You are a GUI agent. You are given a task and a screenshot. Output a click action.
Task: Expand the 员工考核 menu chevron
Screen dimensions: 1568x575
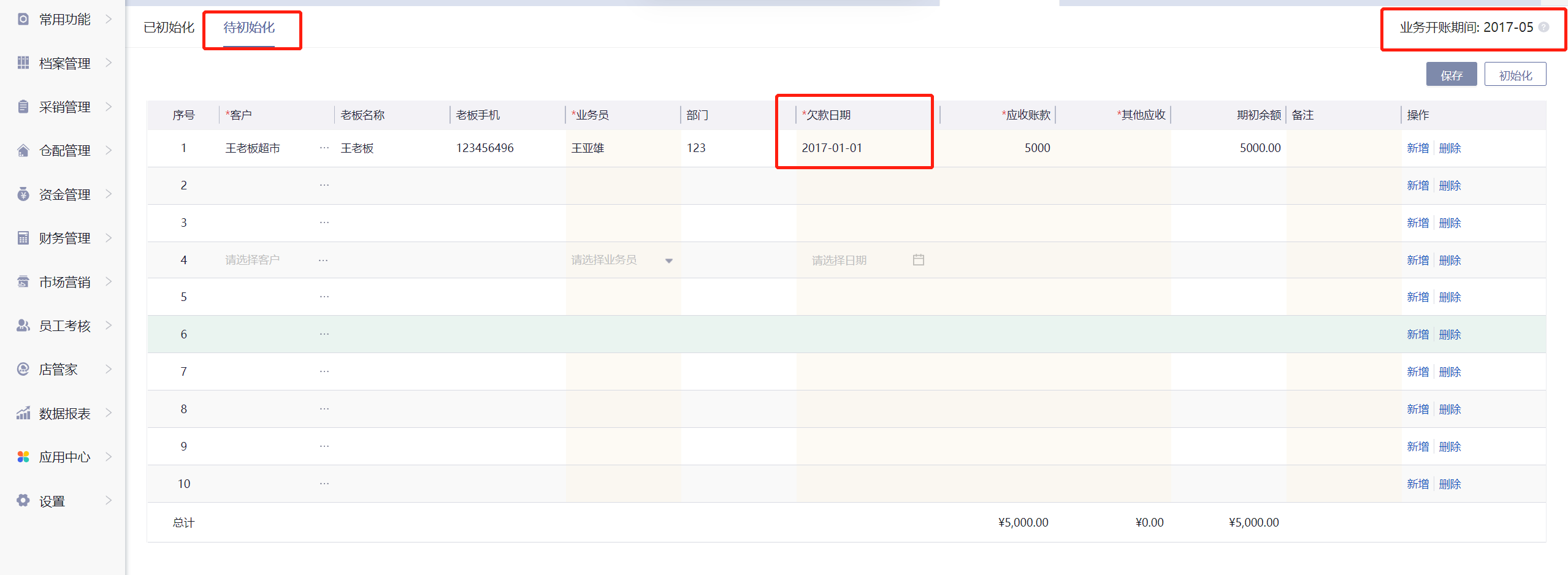(x=109, y=326)
